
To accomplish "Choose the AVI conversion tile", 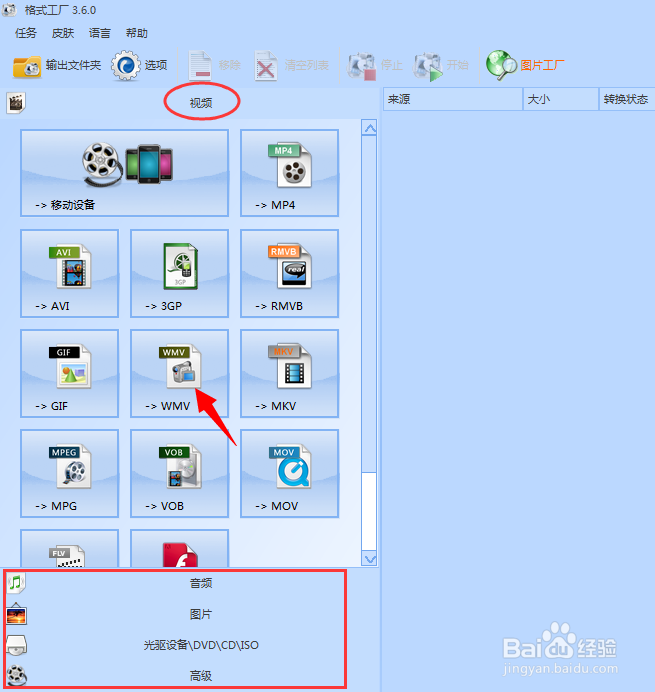I will point(70,273).
